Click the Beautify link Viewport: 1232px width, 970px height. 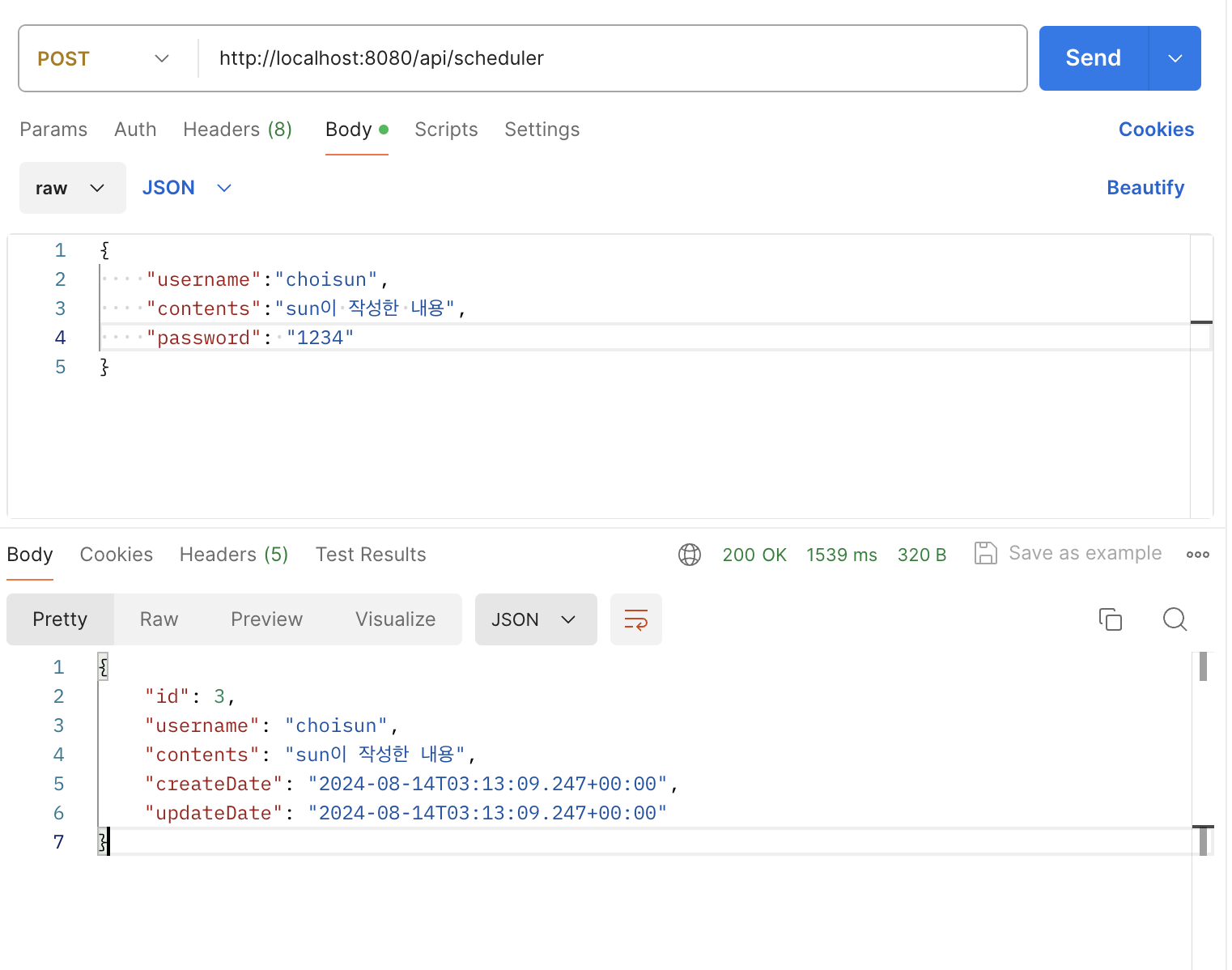coord(1145,188)
